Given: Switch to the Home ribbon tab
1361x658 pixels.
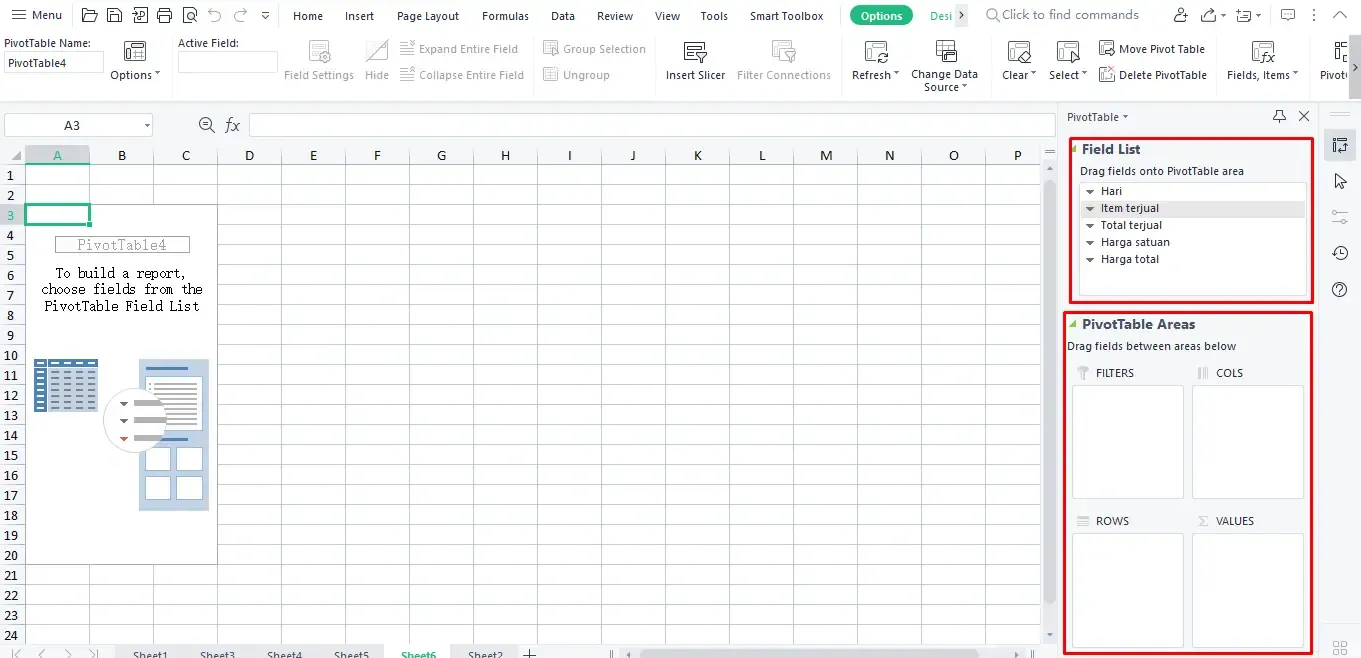Looking at the screenshot, I should (x=307, y=15).
